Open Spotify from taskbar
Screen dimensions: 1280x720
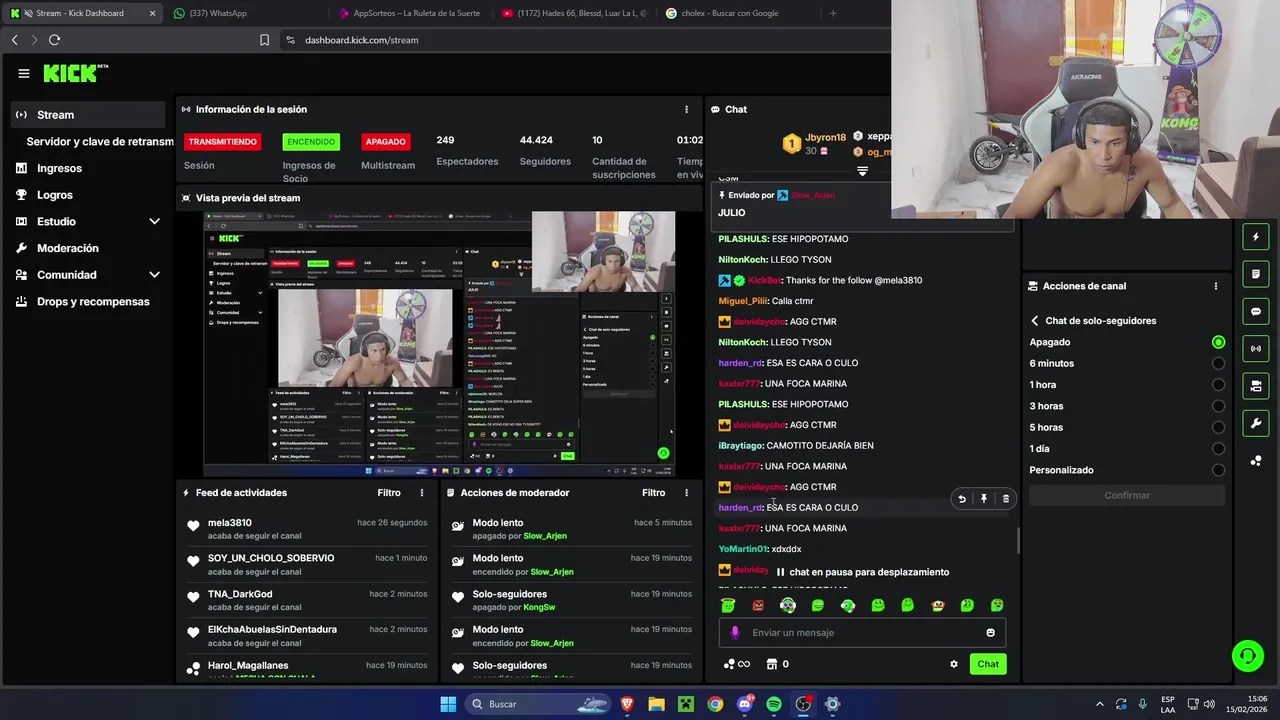774,704
